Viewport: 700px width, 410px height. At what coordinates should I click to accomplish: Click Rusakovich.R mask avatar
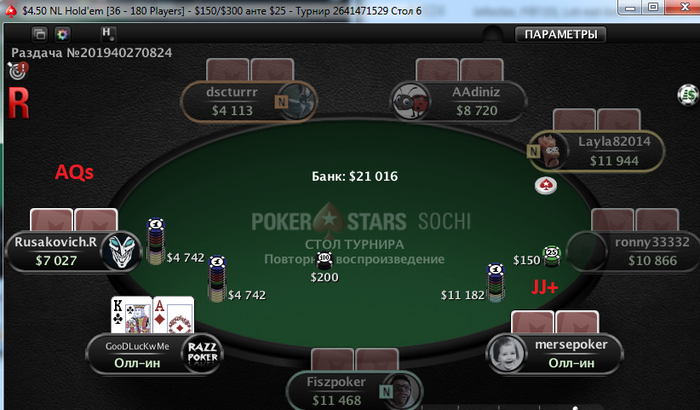click(x=121, y=251)
